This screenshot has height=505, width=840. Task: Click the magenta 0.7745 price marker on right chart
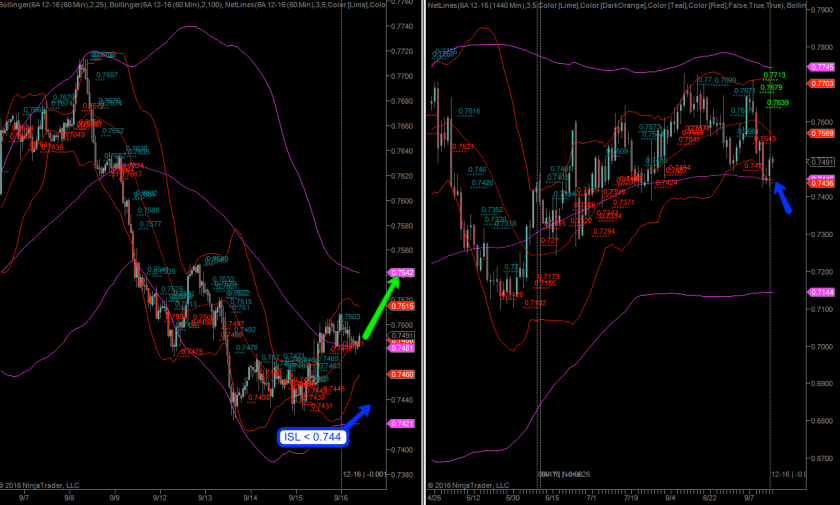[x=821, y=67]
